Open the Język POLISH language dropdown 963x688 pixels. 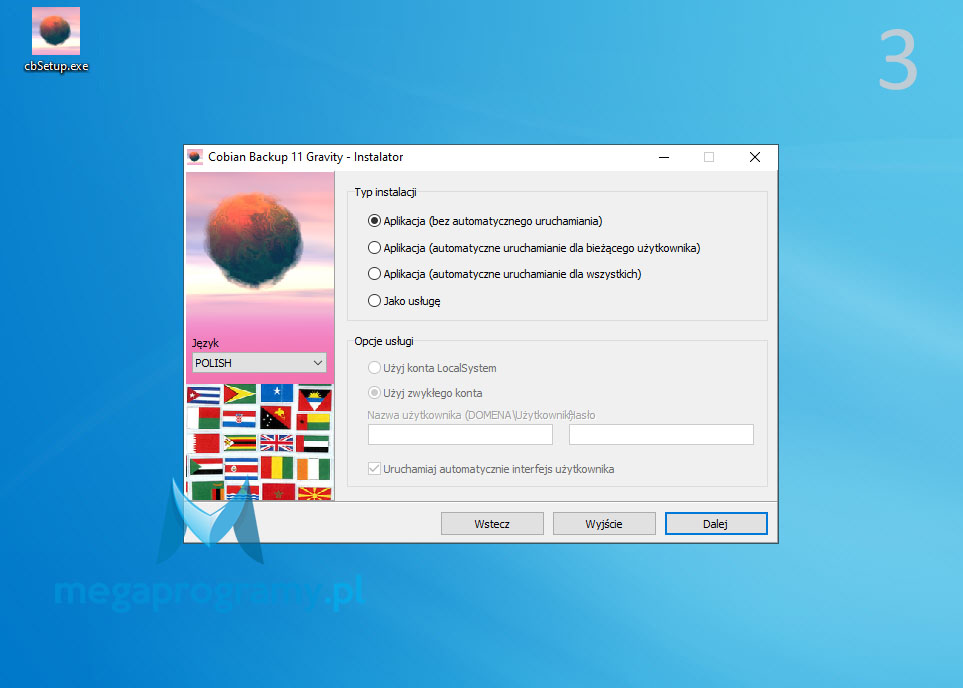[x=259, y=362]
